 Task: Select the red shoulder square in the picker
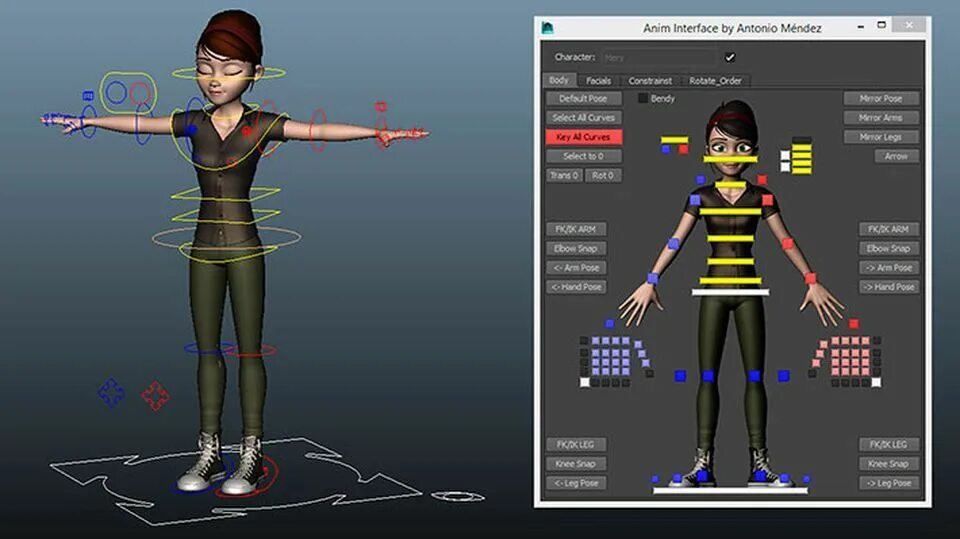(768, 200)
